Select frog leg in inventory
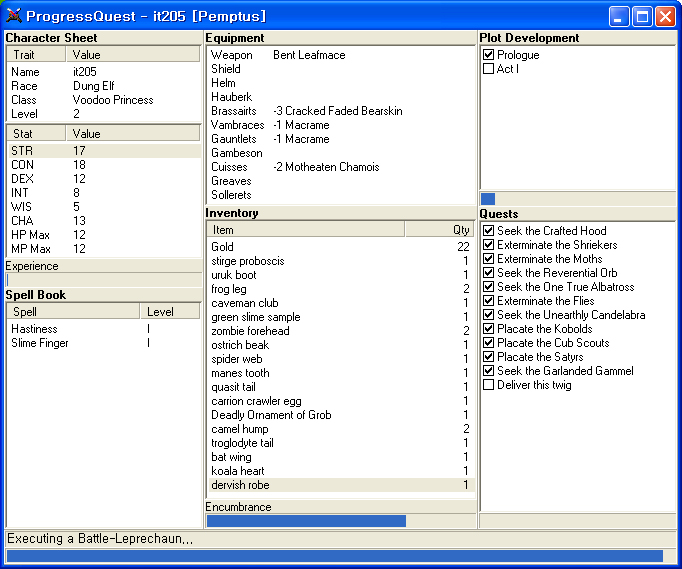 click(341, 289)
